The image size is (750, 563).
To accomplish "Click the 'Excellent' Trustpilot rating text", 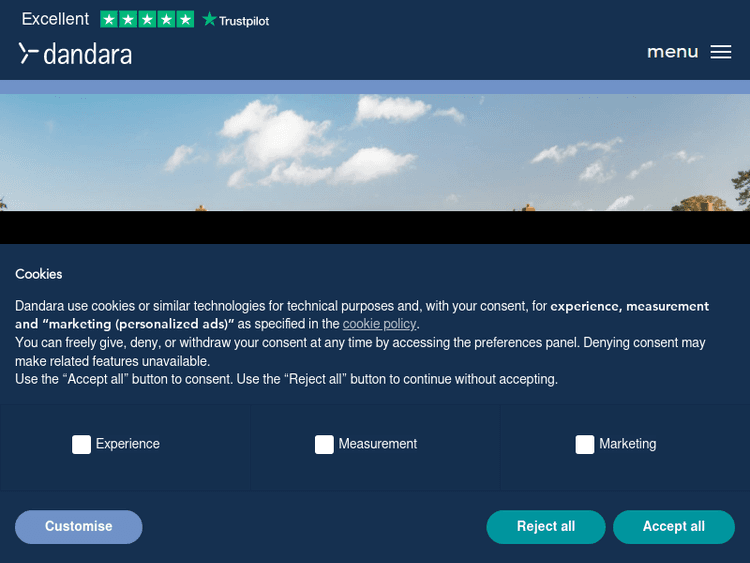I will [55, 19].
